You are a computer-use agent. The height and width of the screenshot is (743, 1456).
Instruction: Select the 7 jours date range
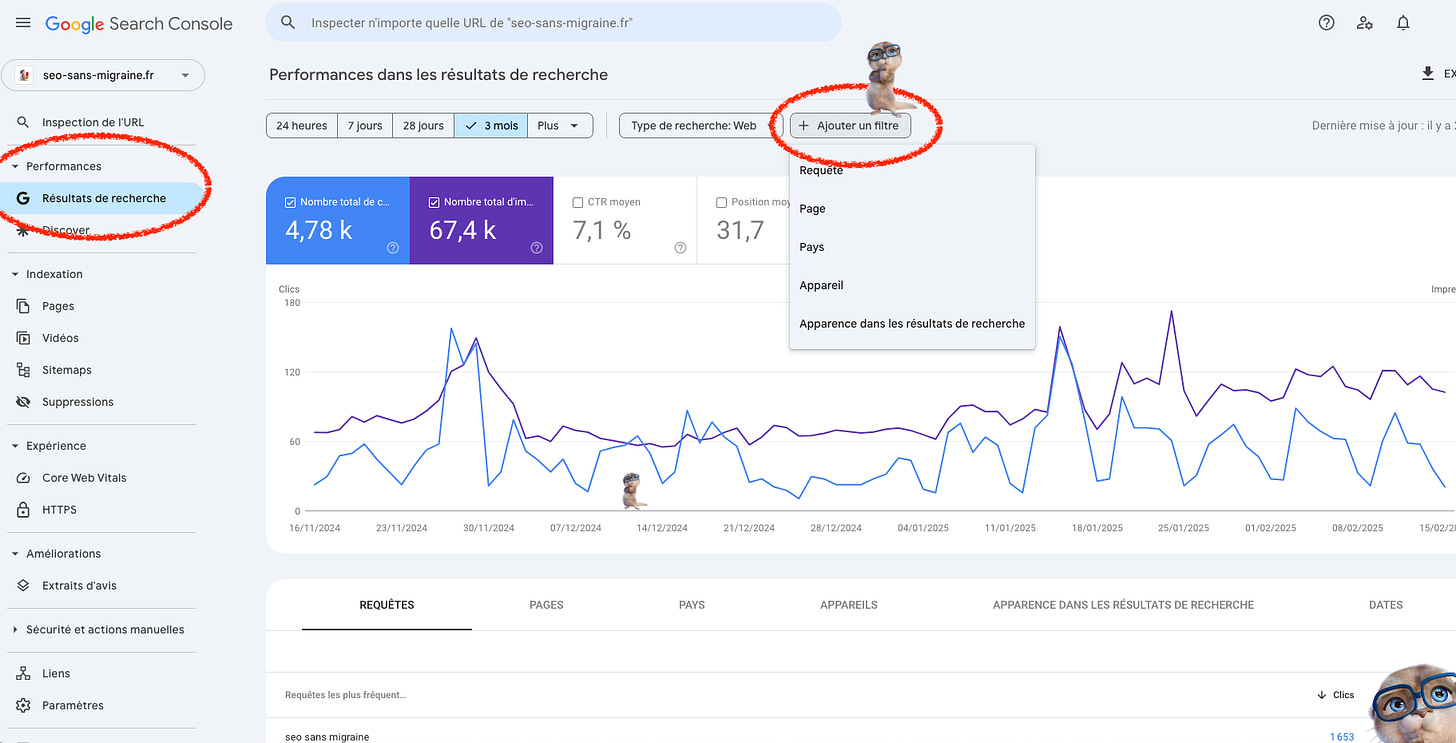365,126
